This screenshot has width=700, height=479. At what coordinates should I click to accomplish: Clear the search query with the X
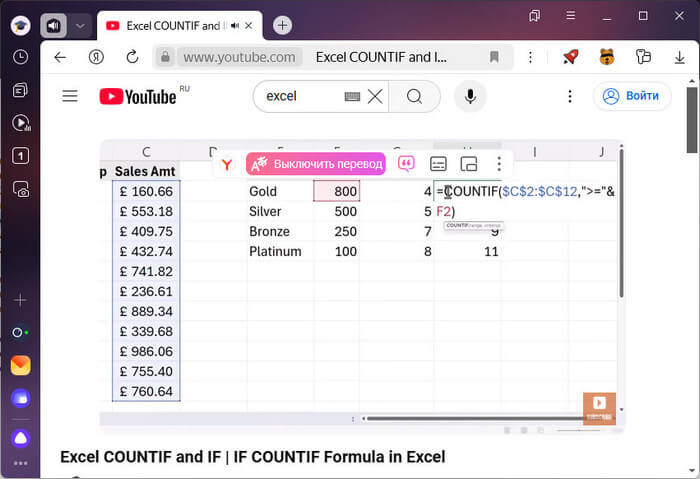[375, 97]
